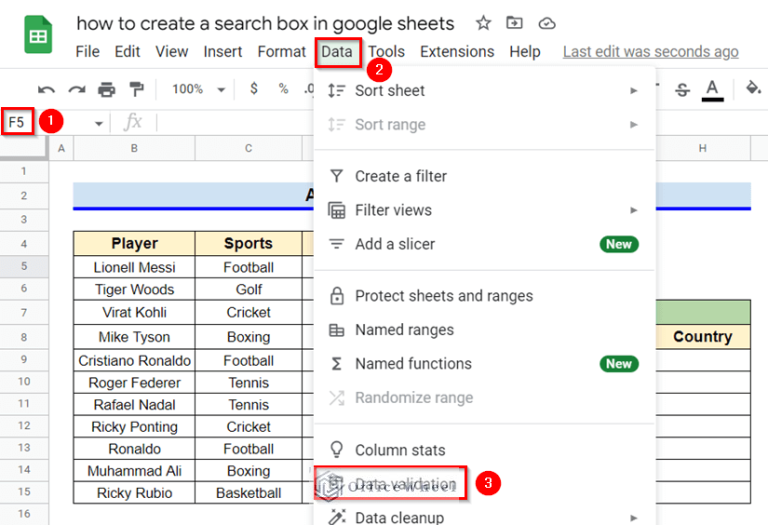The height and width of the screenshot is (525, 768).
Task: Format as currency with dollar icon
Action: click(253, 89)
